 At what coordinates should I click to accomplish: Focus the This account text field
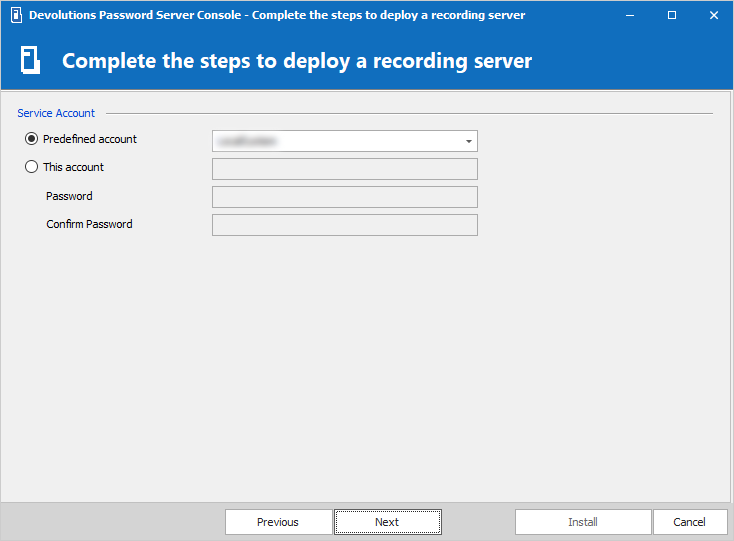[344, 169]
